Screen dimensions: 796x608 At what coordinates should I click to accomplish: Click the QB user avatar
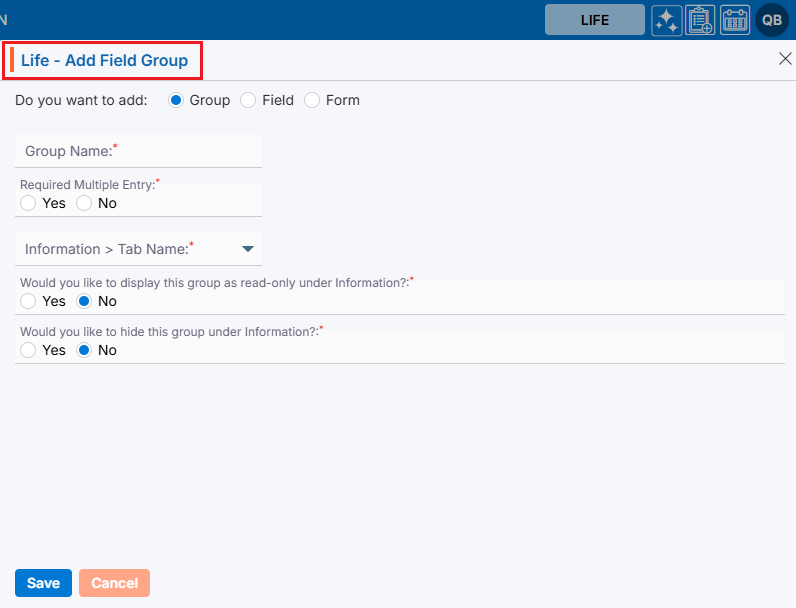(x=772, y=20)
